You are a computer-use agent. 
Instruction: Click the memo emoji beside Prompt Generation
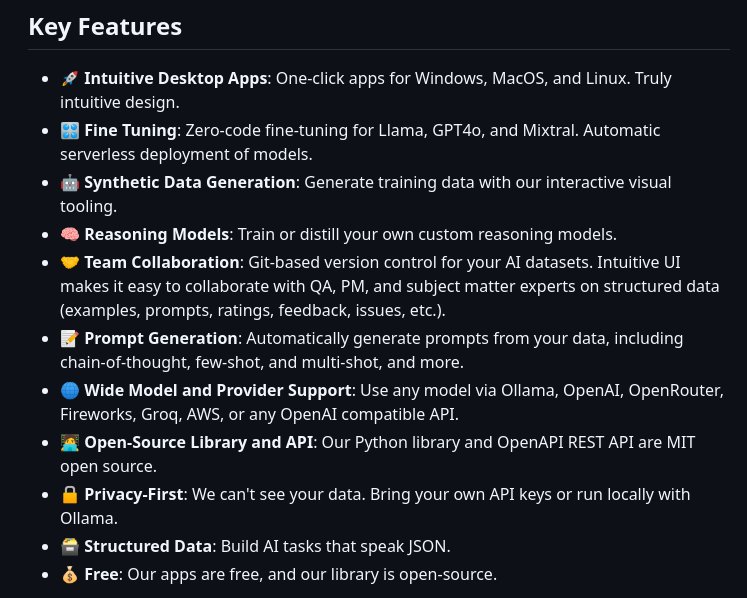70,338
